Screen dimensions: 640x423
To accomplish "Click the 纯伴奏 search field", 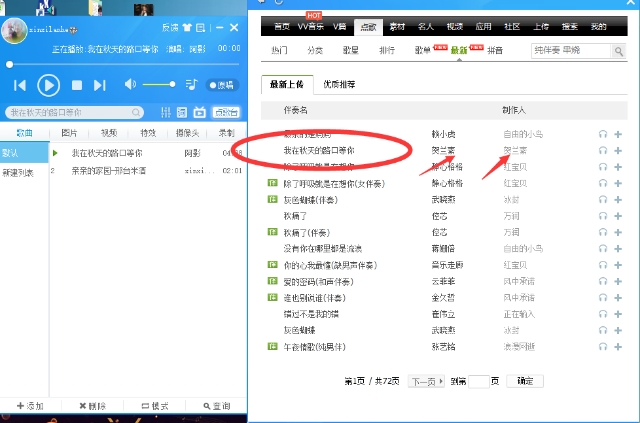I will (x=588, y=50).
